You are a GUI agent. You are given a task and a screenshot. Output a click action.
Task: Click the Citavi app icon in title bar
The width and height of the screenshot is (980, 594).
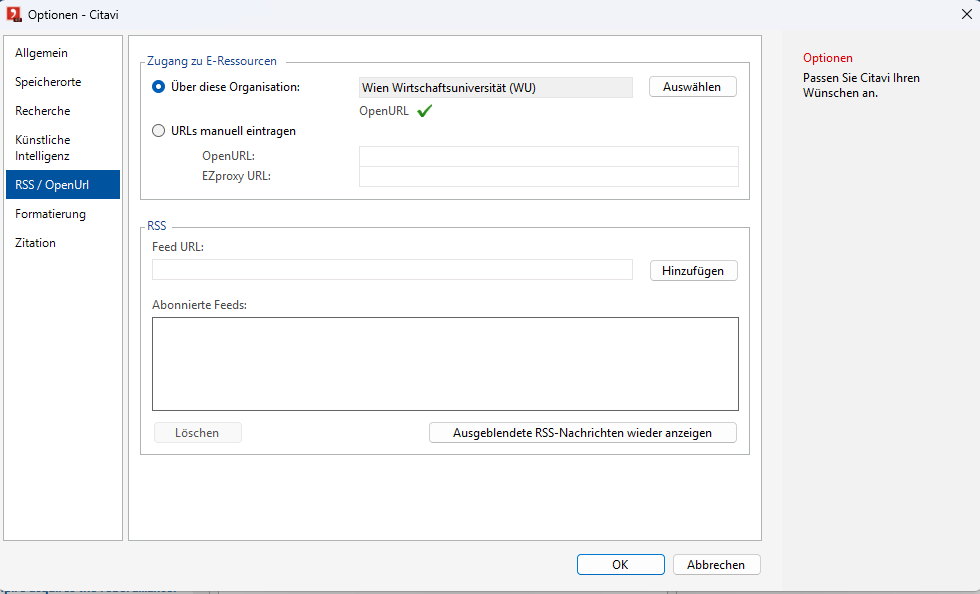tap(14, 14)
